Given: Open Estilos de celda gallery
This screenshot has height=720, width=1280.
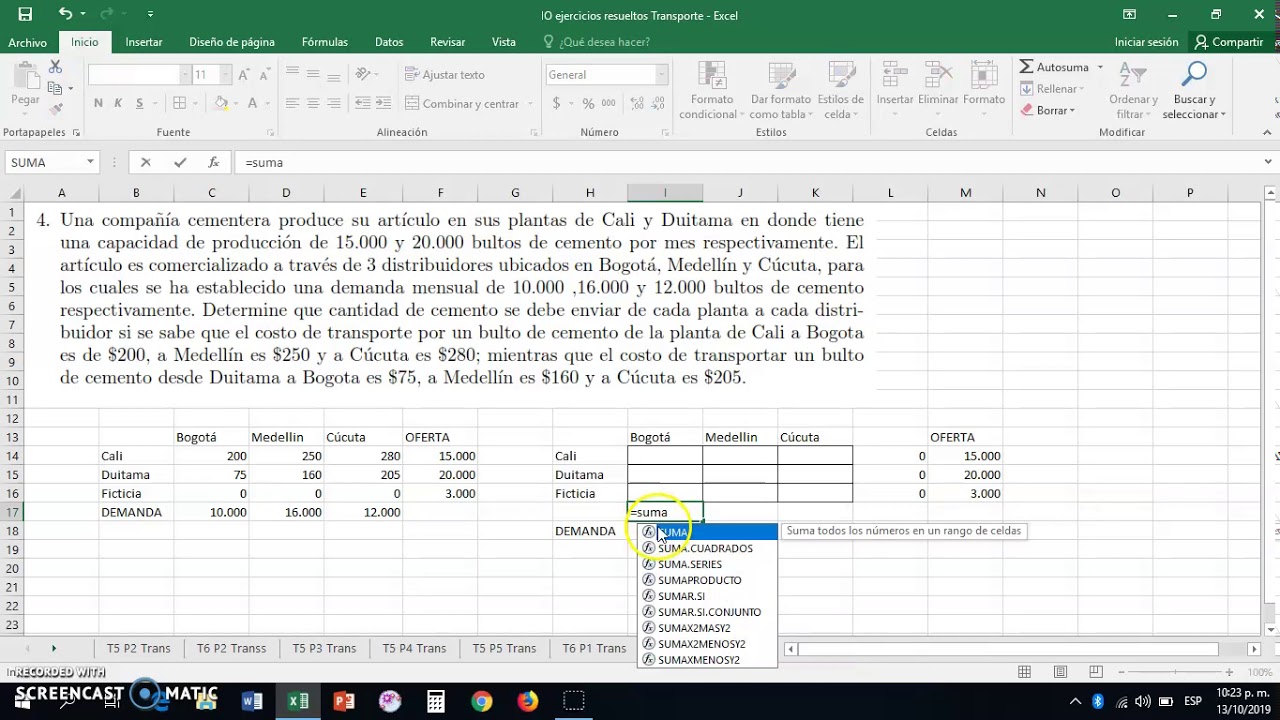Looking at the screenshot, I should (840, 90).
